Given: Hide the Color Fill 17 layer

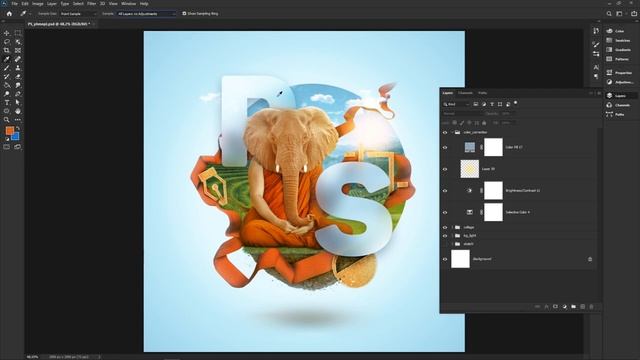Looking at the screenshot, I should coord(445,147).
